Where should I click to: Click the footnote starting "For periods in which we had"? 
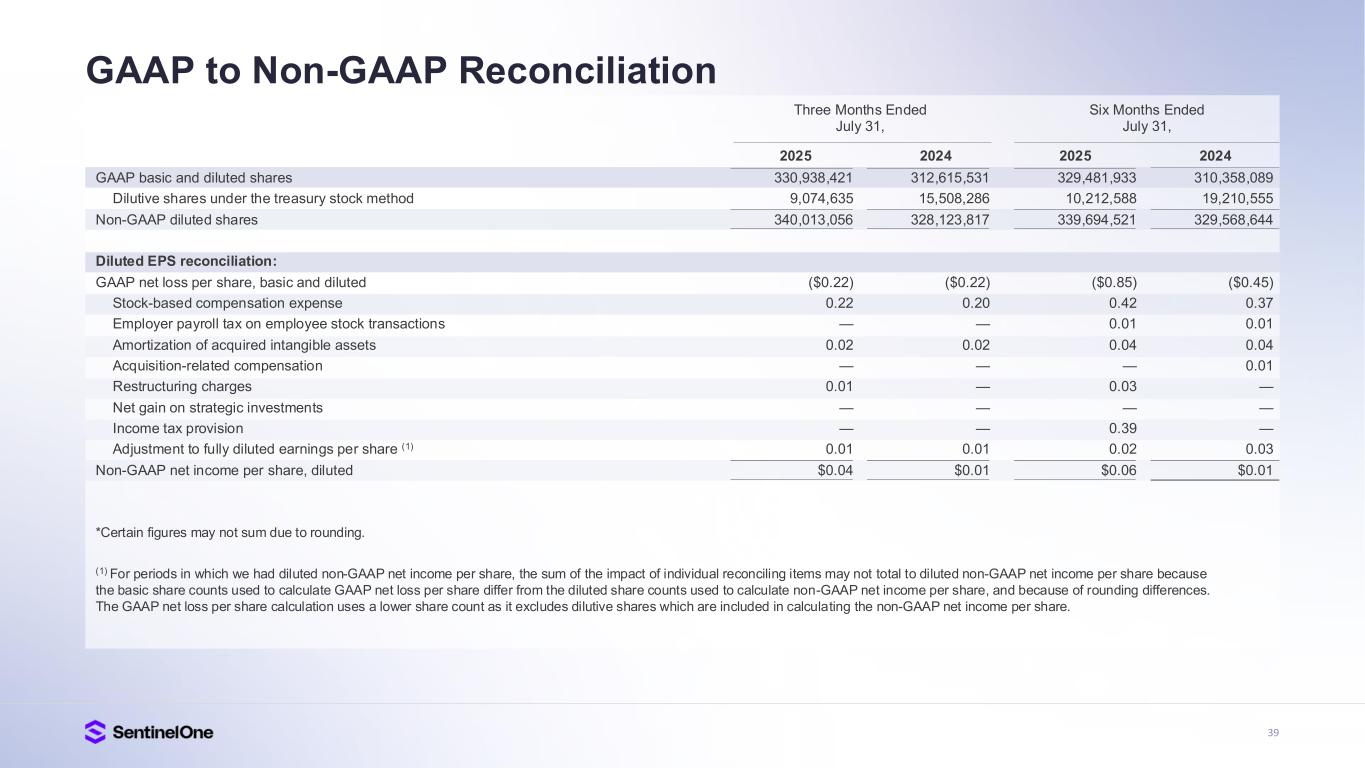coord(652,590)
